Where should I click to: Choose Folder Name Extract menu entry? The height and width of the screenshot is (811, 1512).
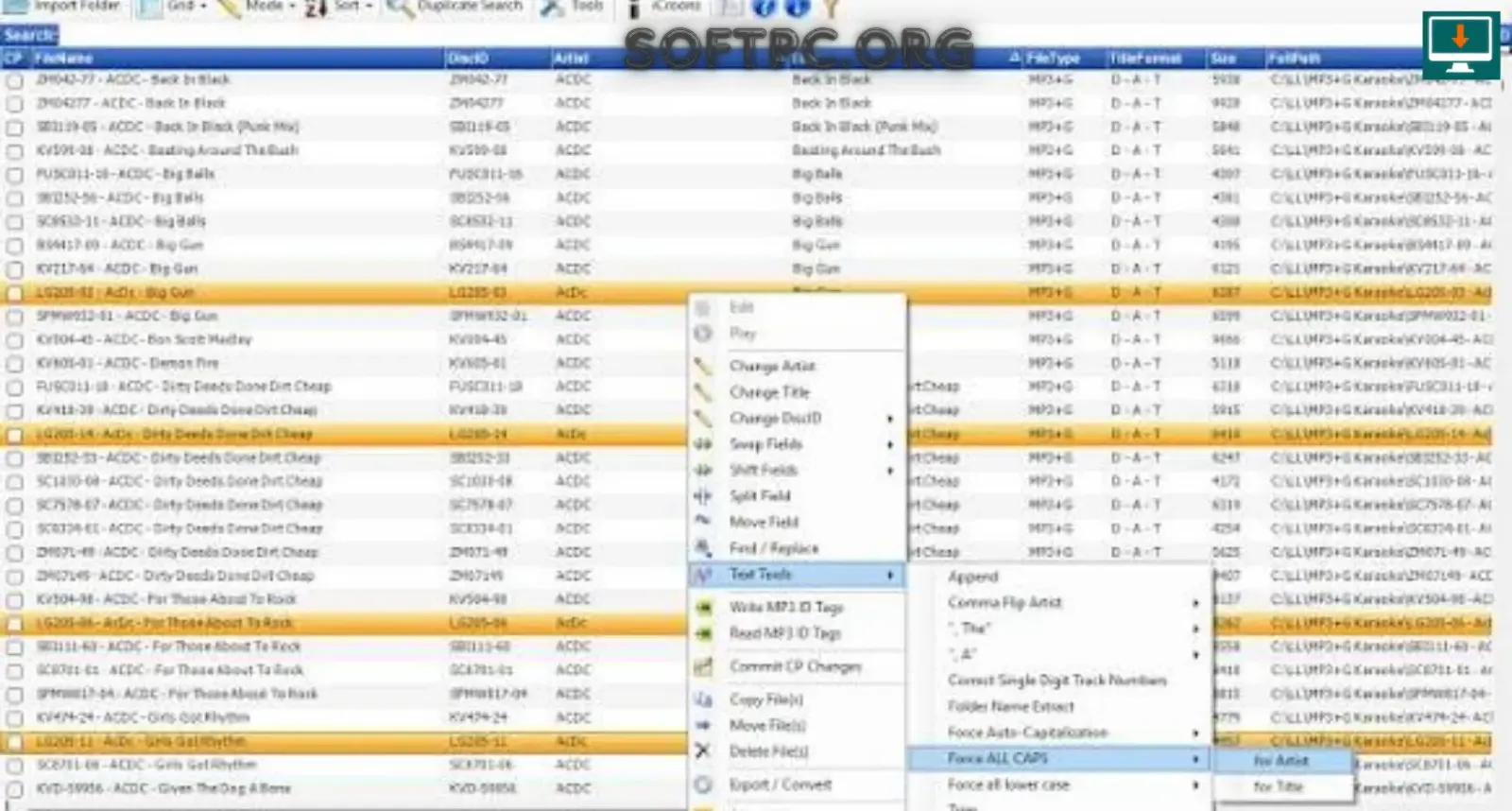pyautogui.click(x=1011, y=706)
